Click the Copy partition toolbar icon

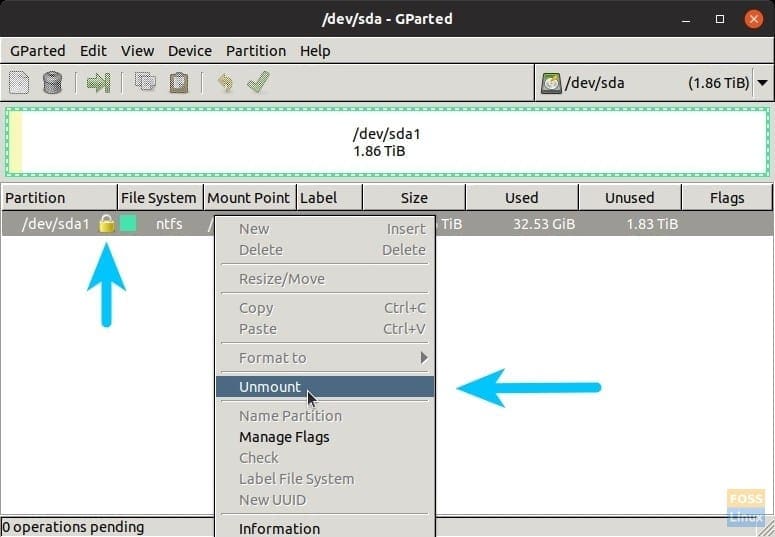pos(145,83)
